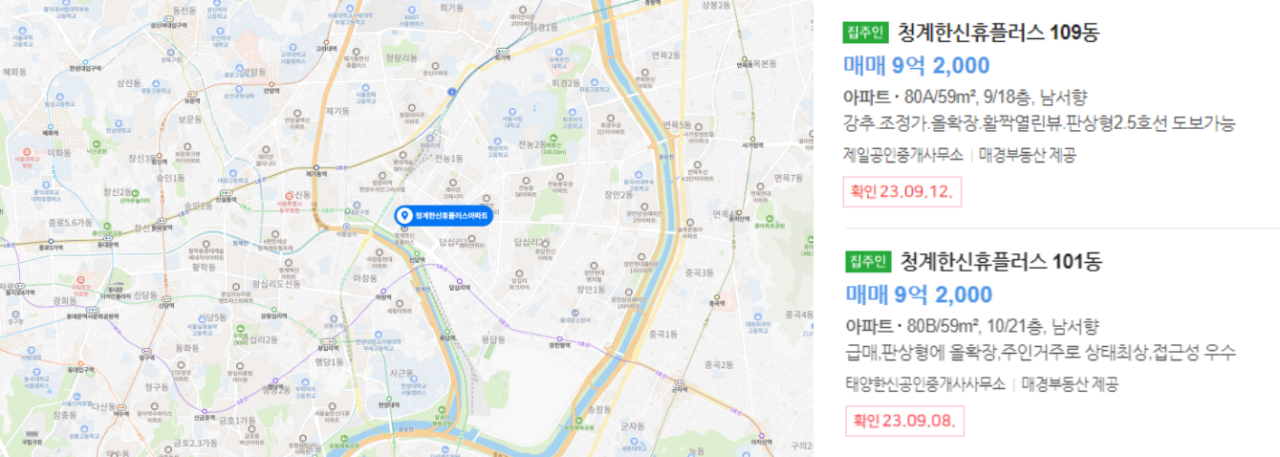This screenshot has height=457, width=1280.
Task: Click the 신답역 station marker
Action: pos(417,254)
